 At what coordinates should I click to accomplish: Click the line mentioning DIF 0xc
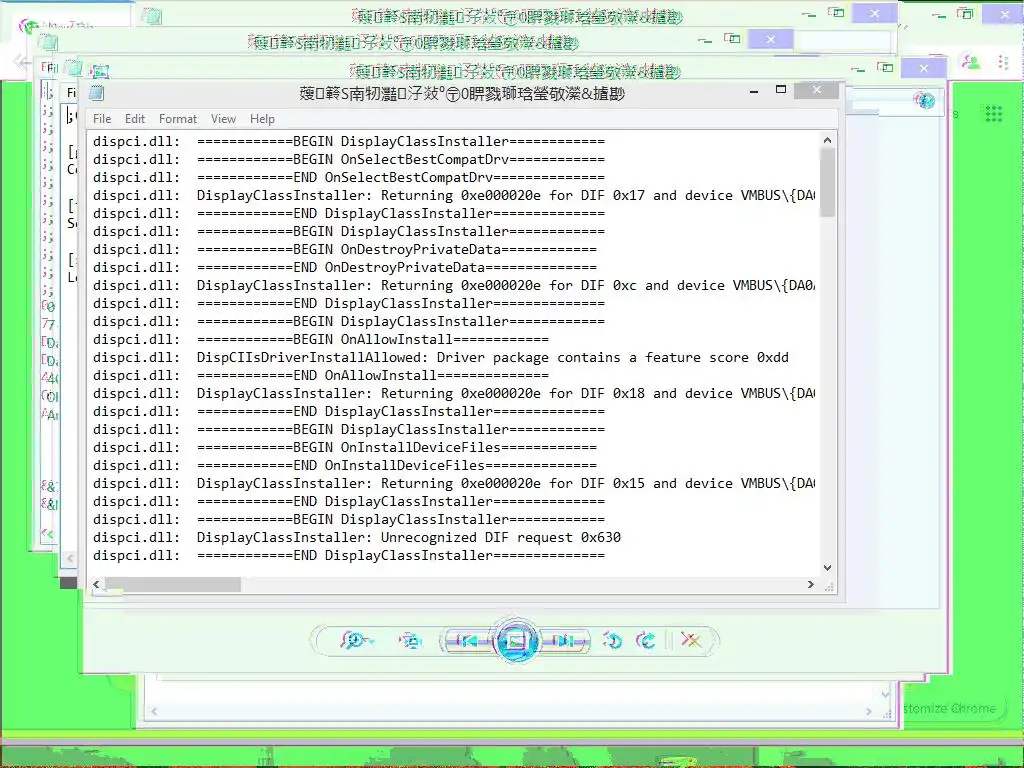(x=453, y=285)
